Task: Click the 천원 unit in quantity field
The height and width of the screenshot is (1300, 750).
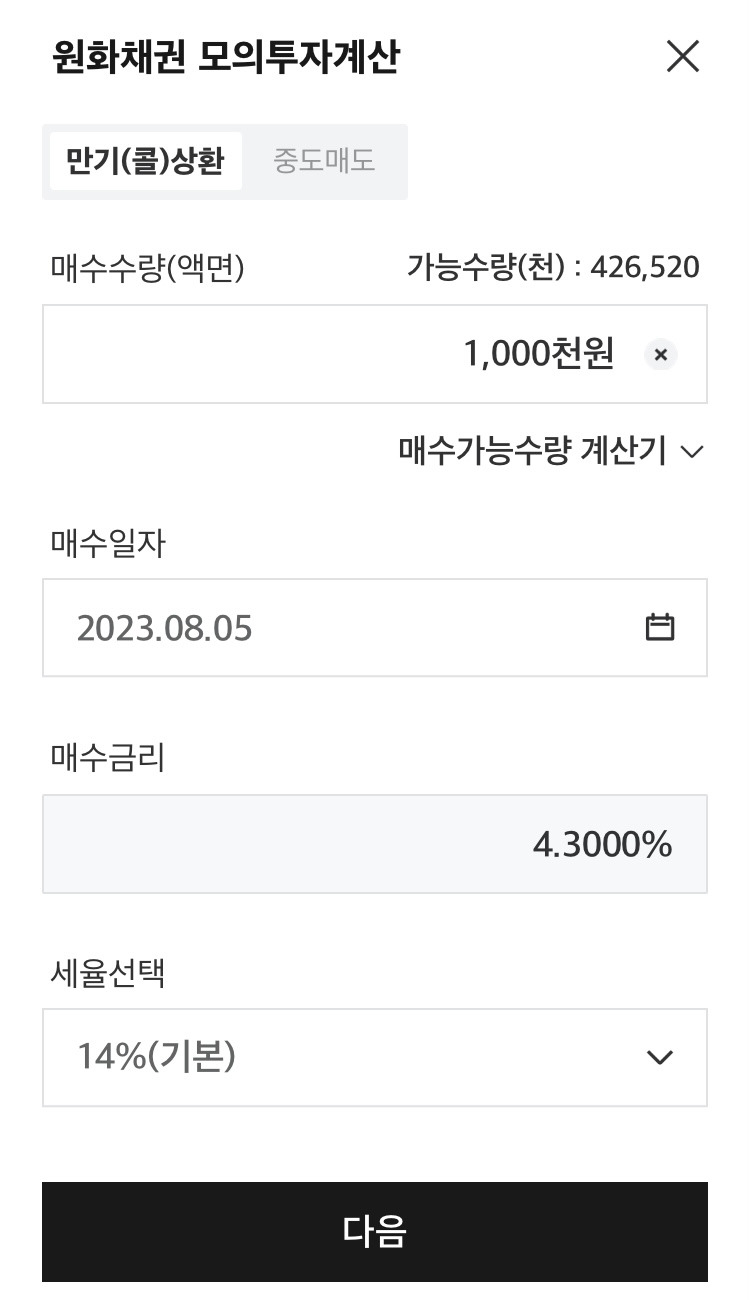Action: (x=582, y=354)
